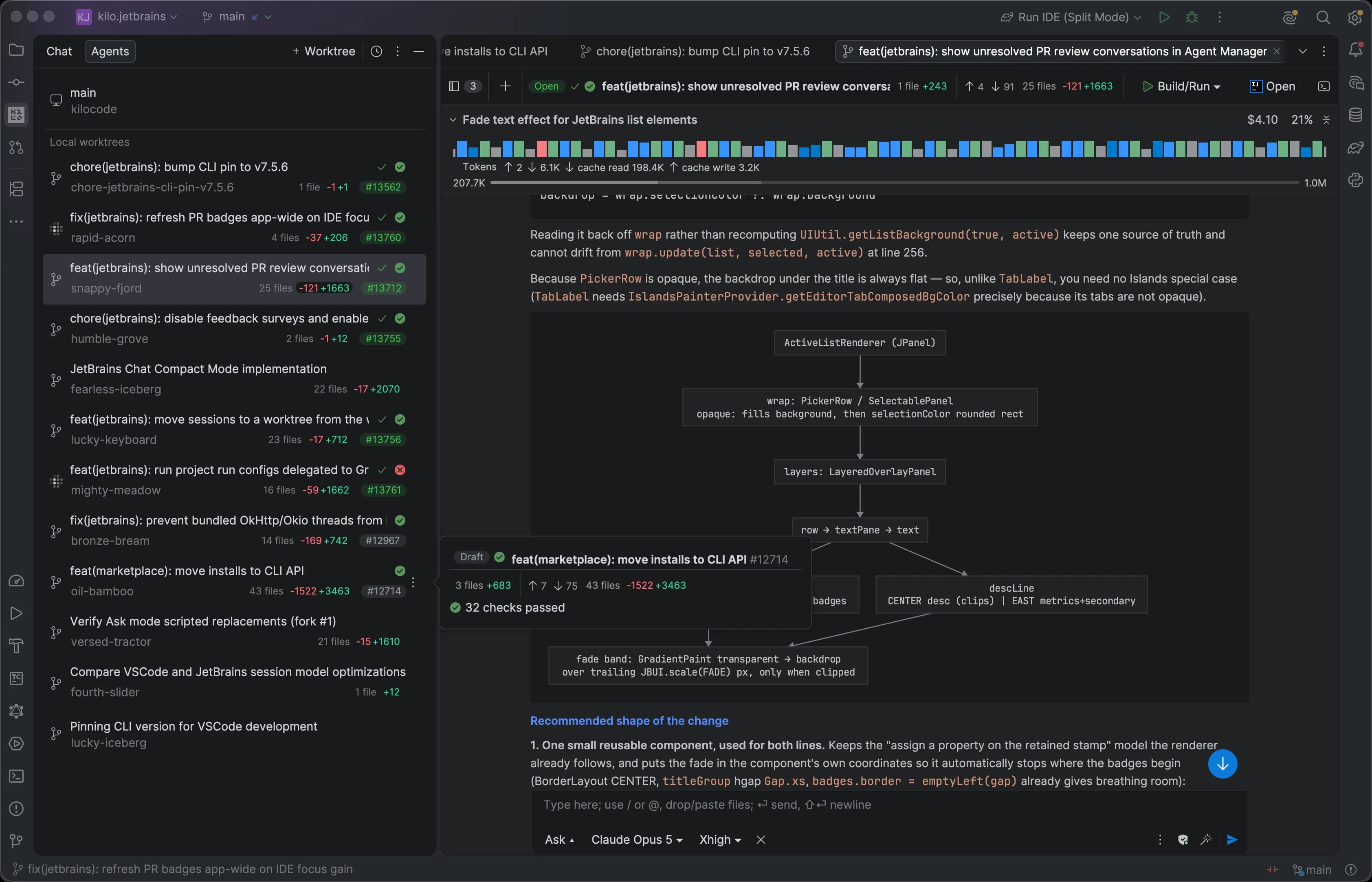
Task: Collapse the token usage stats double-chevron
Action: point(1326,120)
